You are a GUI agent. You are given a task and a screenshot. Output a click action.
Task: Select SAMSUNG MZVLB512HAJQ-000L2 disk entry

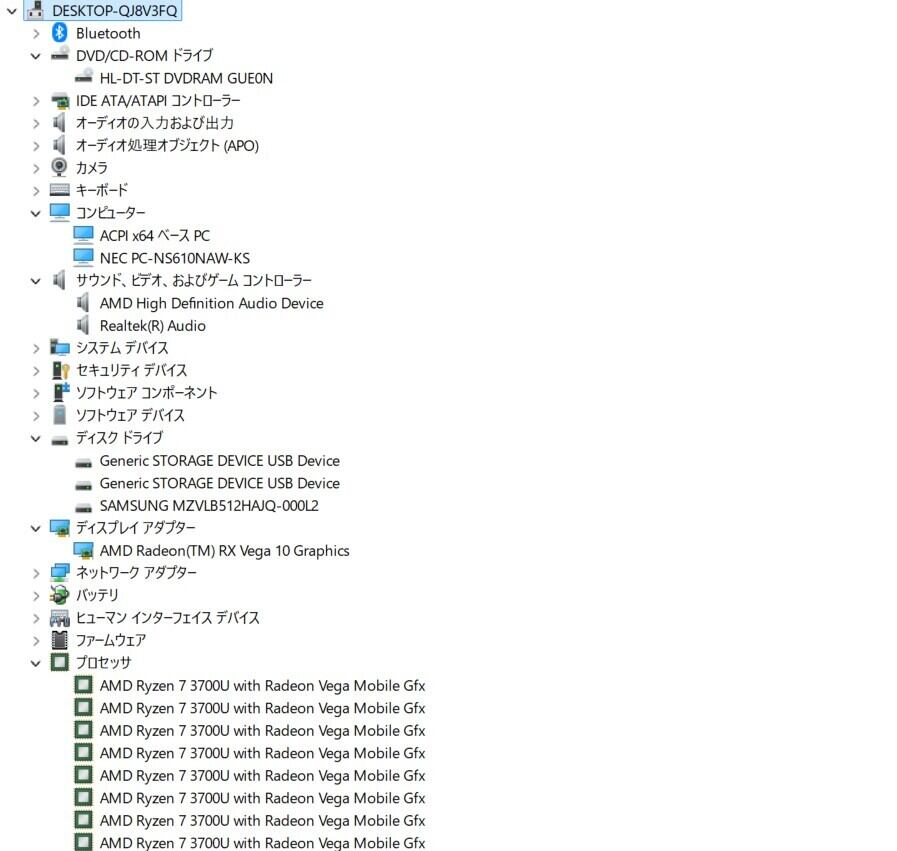209,506
